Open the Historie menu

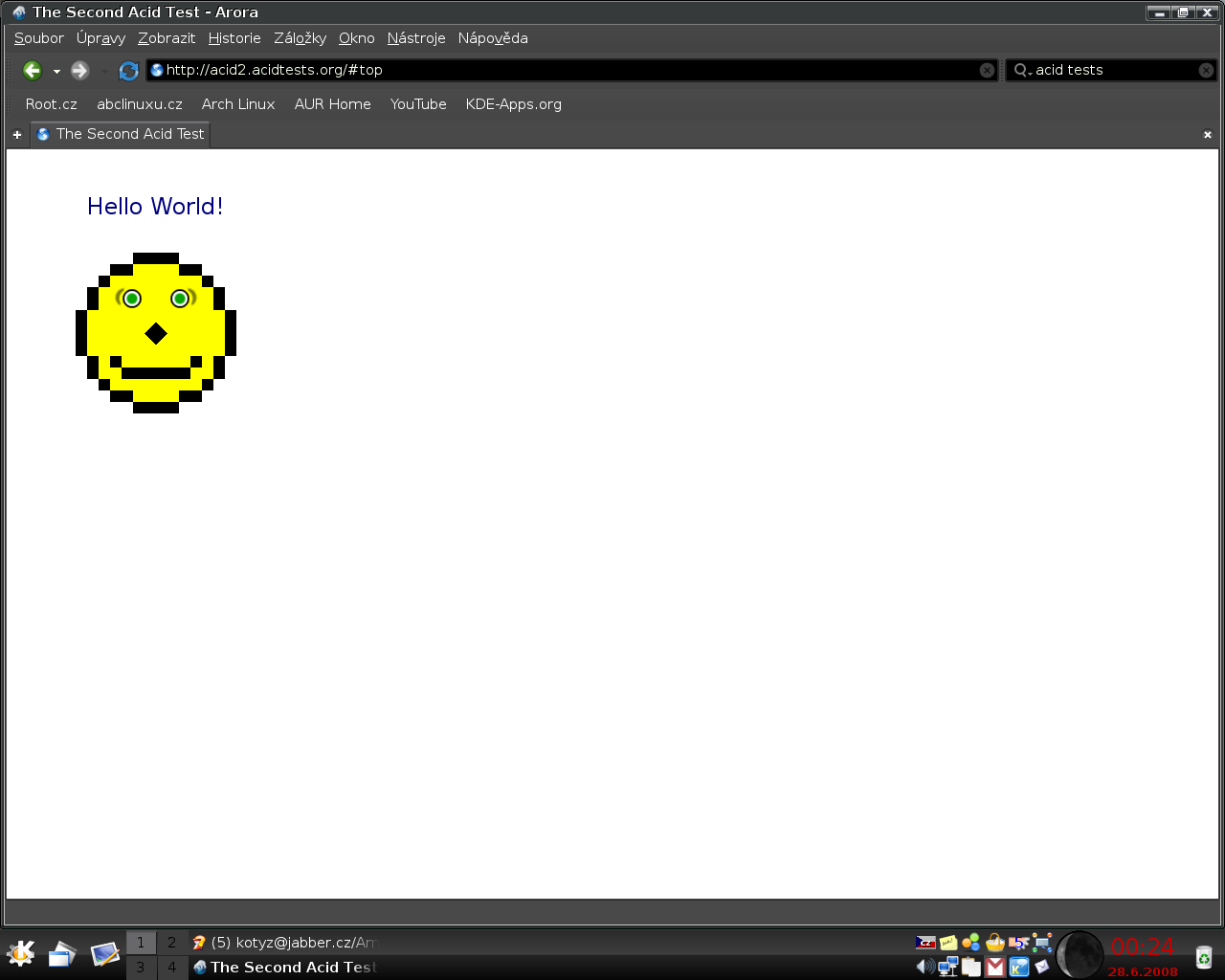tap(234, 38)
